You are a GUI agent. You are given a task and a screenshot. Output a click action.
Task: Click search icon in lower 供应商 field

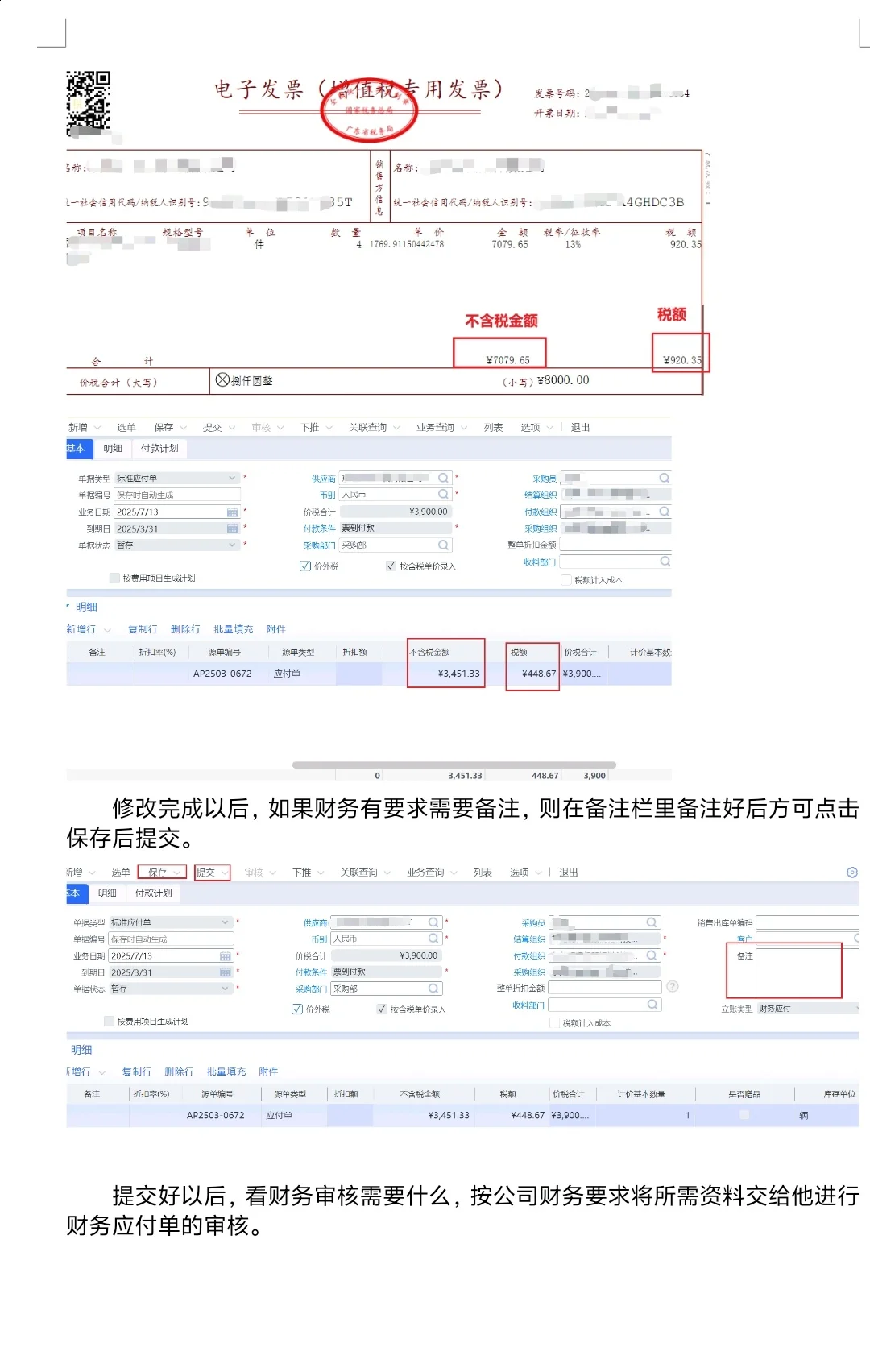pos(433,922)
